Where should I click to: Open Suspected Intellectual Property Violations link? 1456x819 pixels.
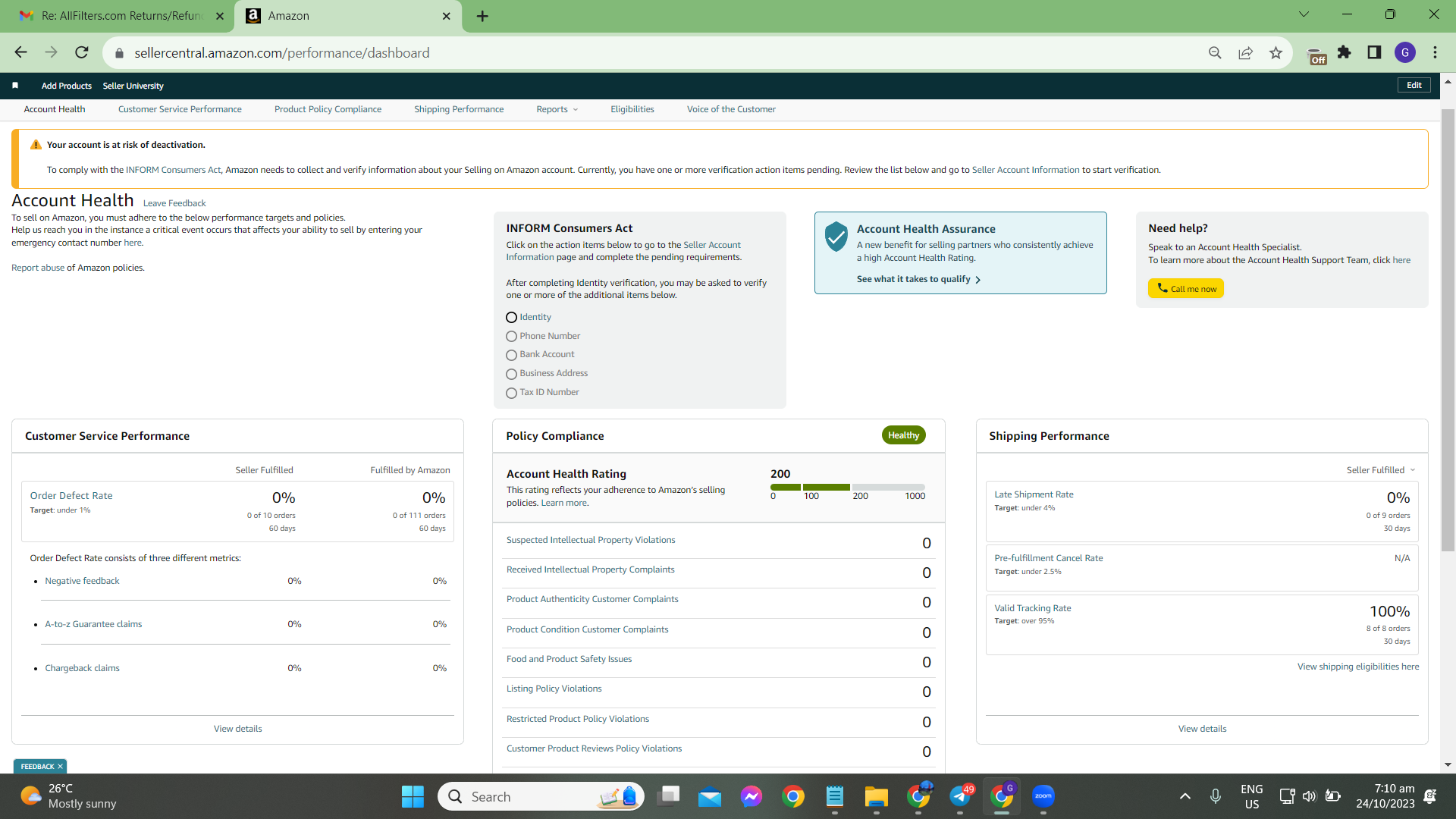(x=591, y=540)
